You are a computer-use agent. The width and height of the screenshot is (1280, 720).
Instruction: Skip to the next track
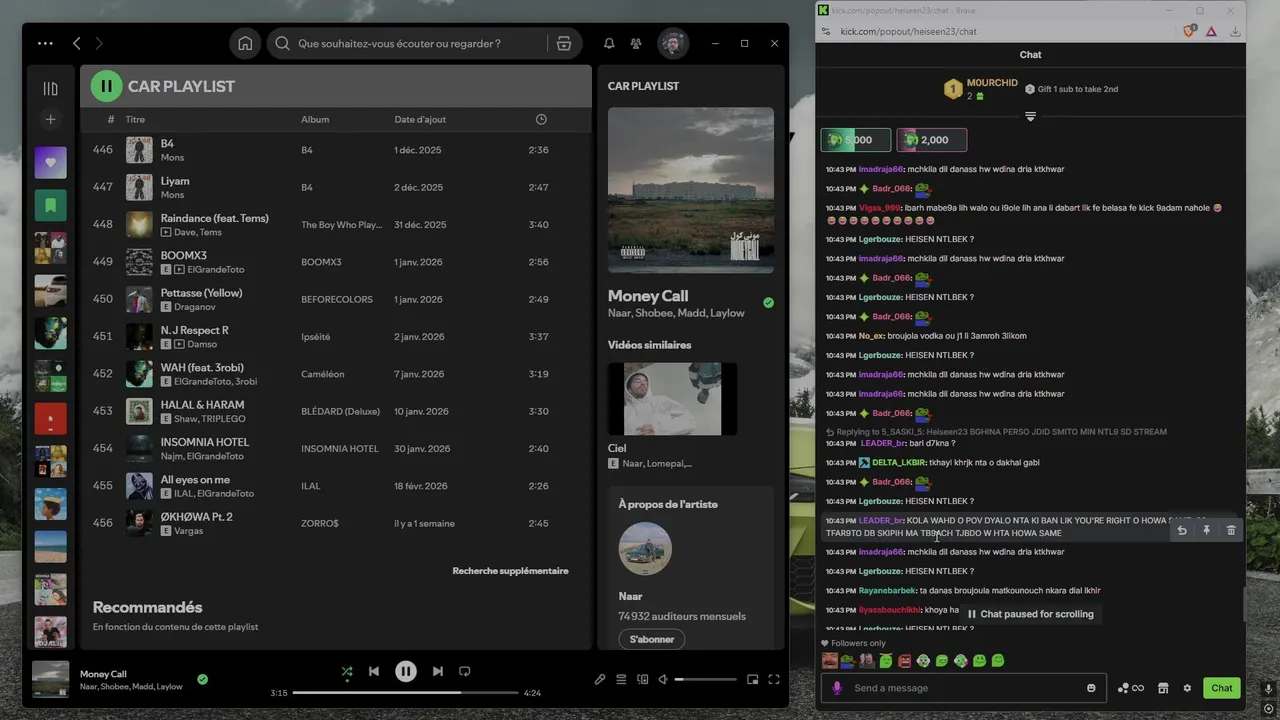[x=437, y=672]
